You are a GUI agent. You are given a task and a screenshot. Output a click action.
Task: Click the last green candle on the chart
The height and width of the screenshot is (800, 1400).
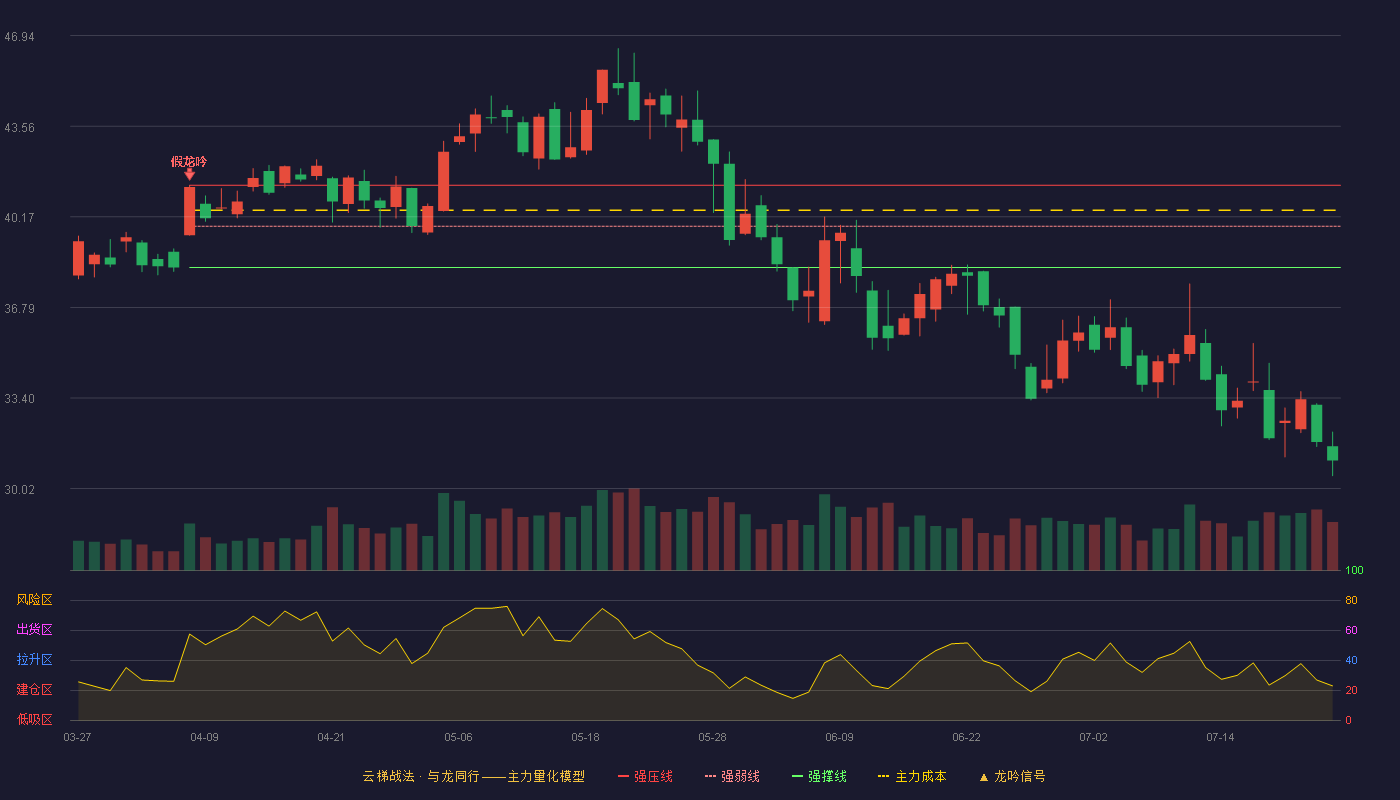pos(1332,453)
